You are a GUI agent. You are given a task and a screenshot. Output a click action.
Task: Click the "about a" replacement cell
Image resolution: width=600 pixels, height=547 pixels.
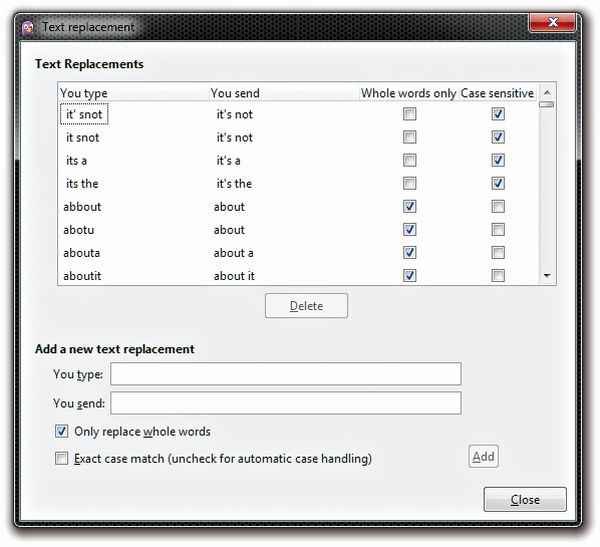pyautogui.click(x=233, y=253)
